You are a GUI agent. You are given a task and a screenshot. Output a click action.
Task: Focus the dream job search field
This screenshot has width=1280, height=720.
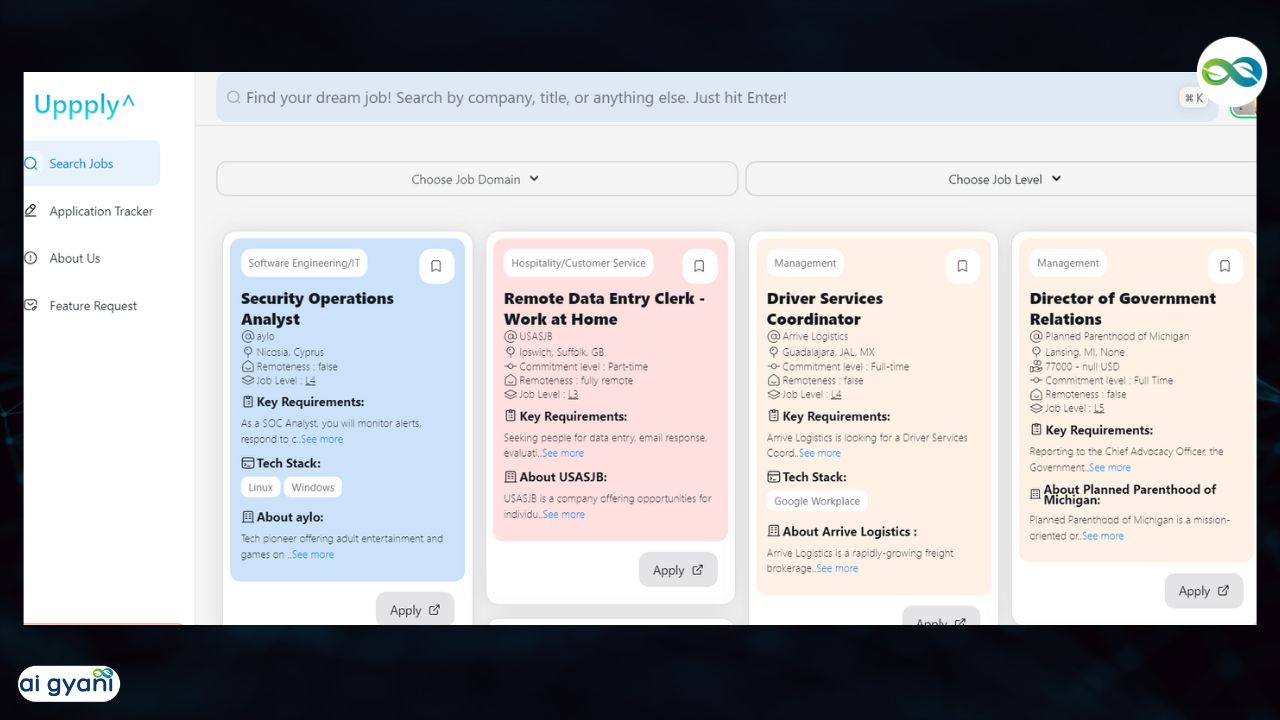[716, 98]
